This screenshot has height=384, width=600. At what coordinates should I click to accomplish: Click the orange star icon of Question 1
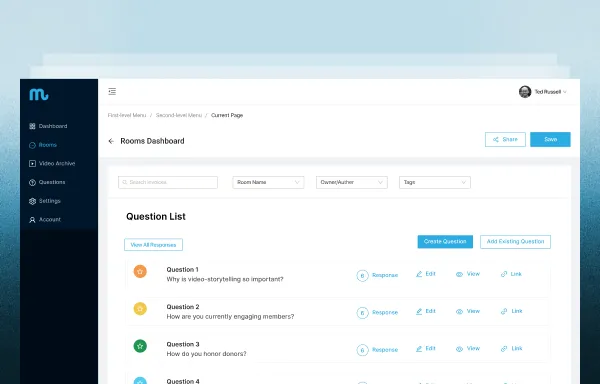click(140, 272)
